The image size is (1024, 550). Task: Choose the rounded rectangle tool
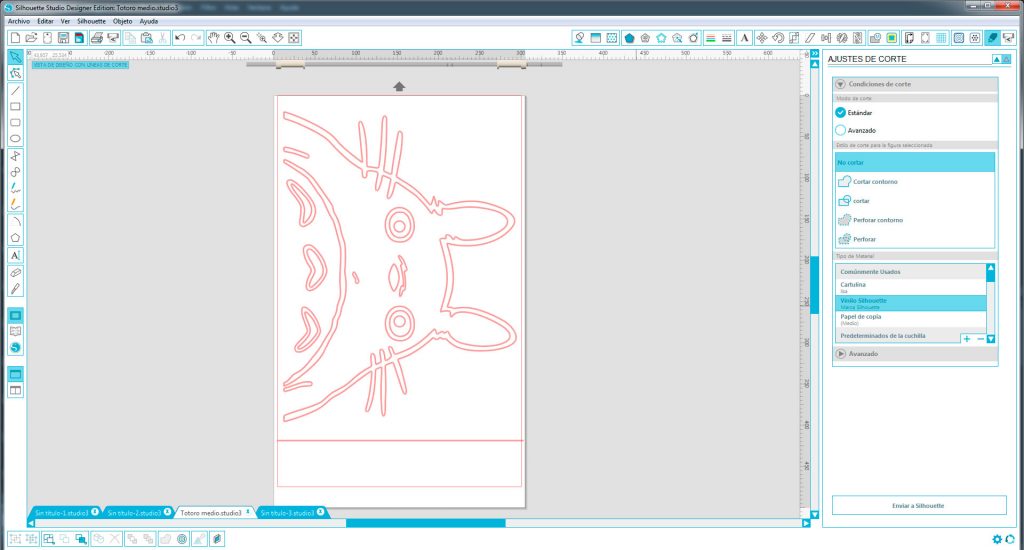pos(15,123)
